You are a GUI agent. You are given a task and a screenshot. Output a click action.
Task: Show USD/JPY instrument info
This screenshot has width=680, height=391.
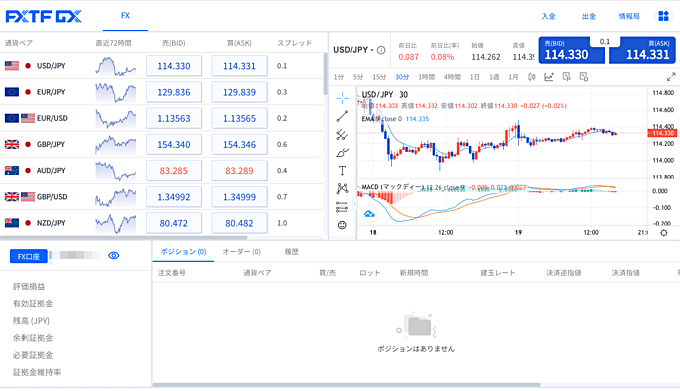381,50
